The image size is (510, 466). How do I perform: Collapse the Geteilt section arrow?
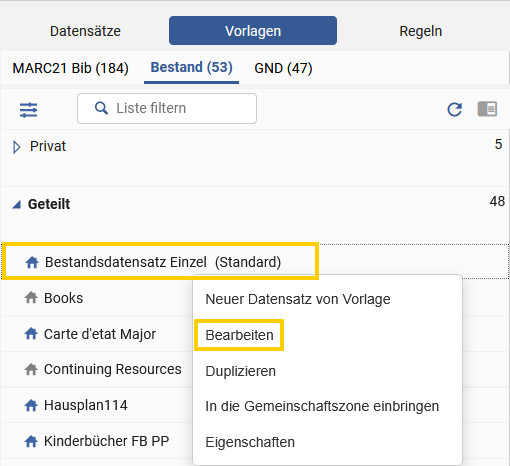16,204
